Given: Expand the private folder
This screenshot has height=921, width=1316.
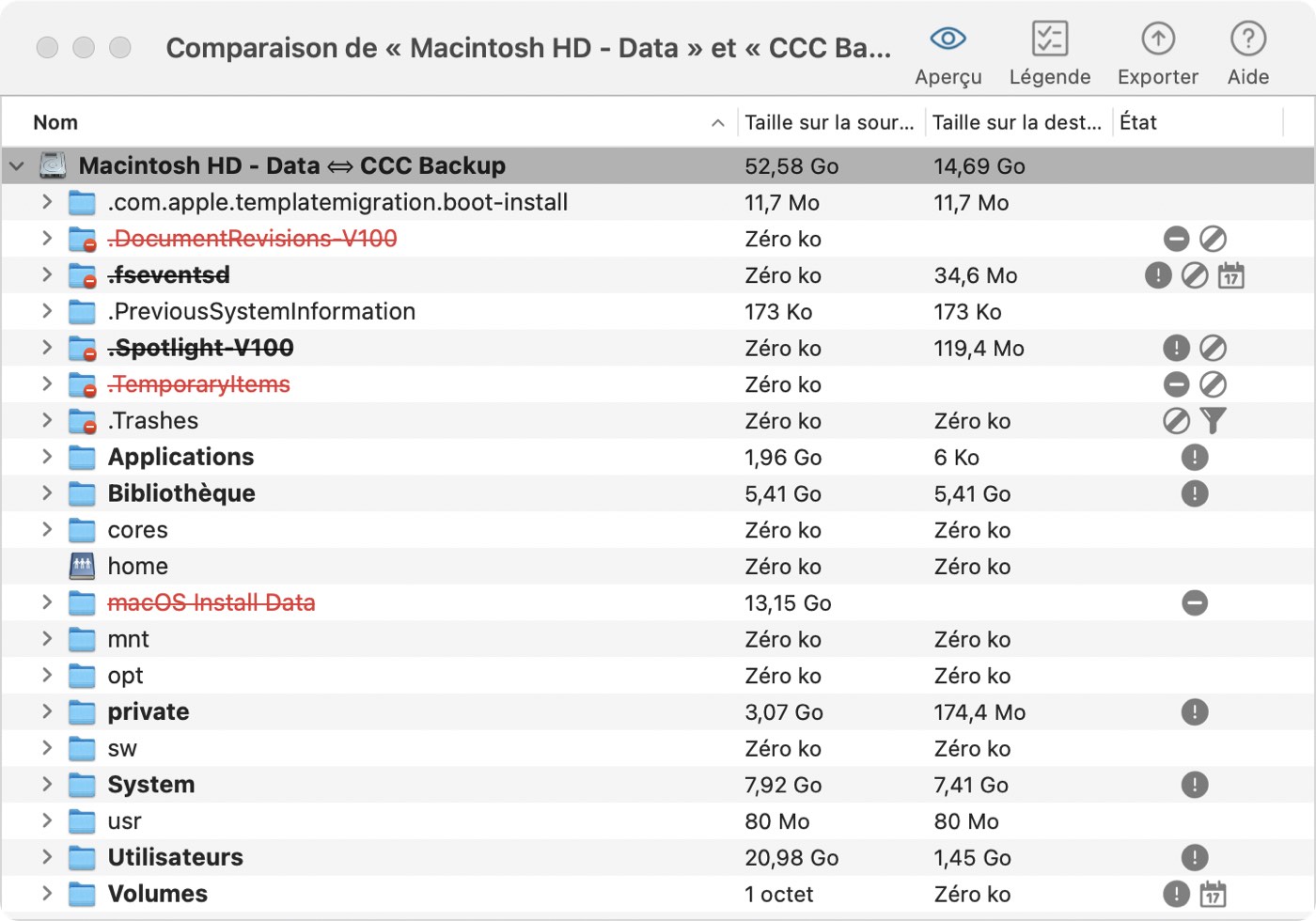Looking at the screenshot, I should coord(46,711).
